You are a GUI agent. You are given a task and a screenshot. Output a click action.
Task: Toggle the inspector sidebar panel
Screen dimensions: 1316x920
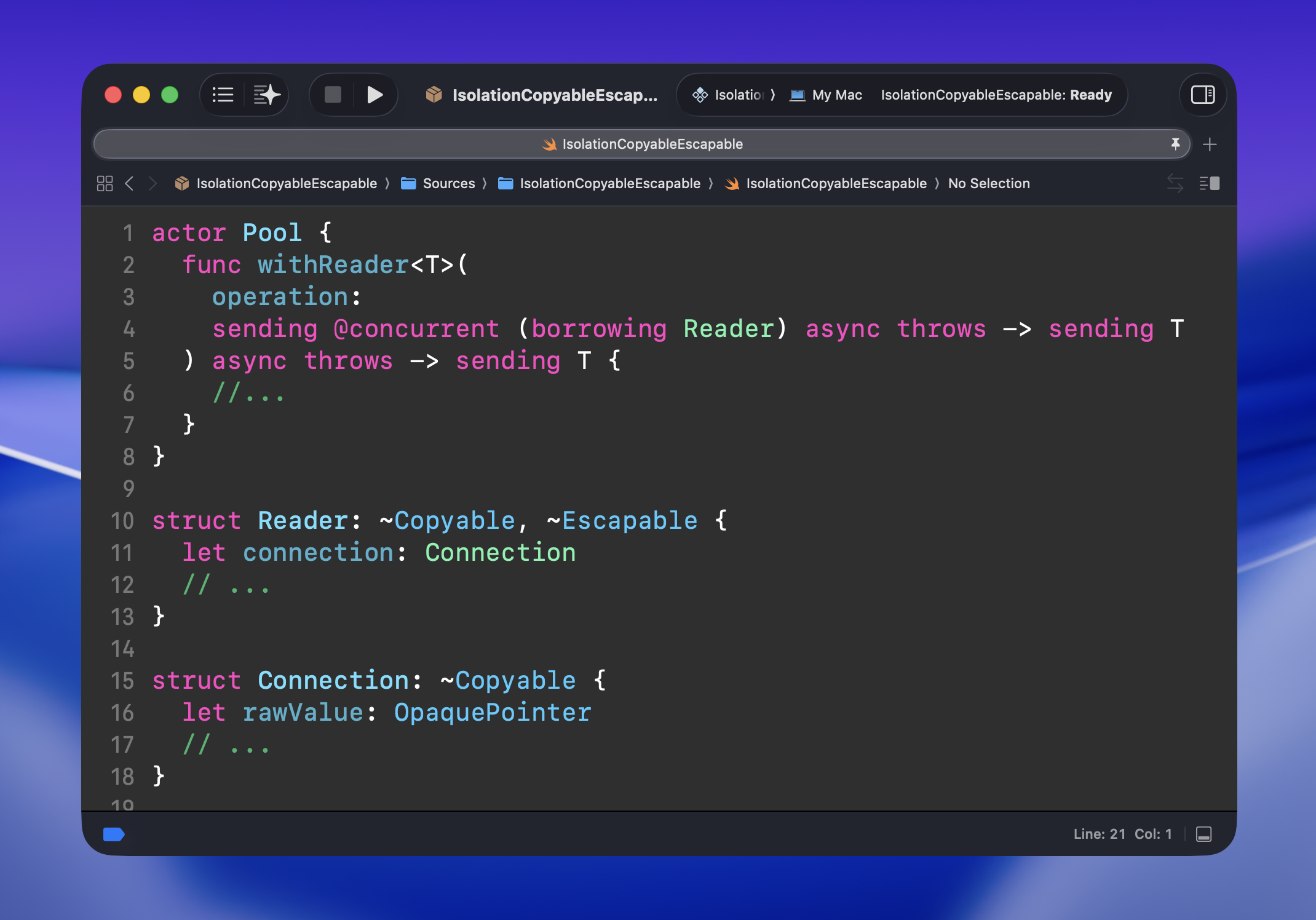click(1202, 95)
